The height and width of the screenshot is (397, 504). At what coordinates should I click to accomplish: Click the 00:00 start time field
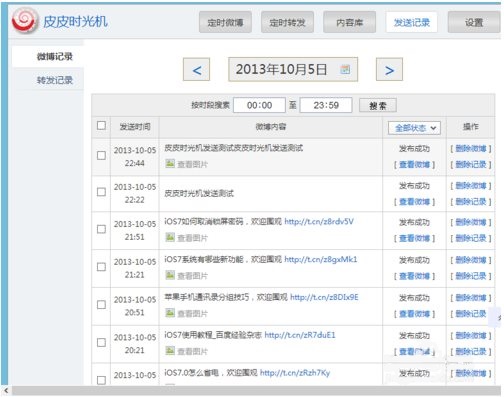[x=259, y=105]
